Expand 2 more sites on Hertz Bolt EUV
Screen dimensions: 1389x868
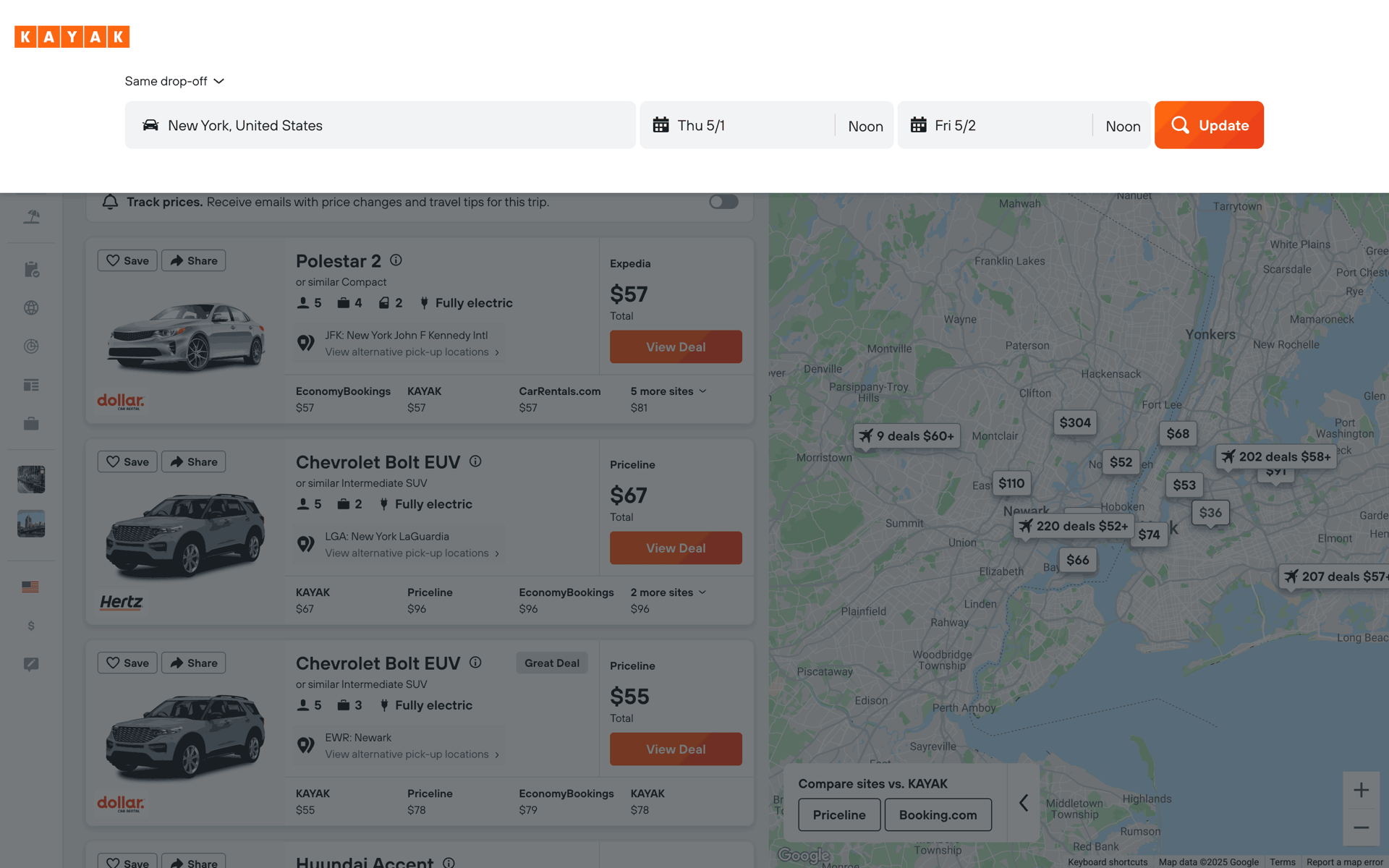click(668, 592)
